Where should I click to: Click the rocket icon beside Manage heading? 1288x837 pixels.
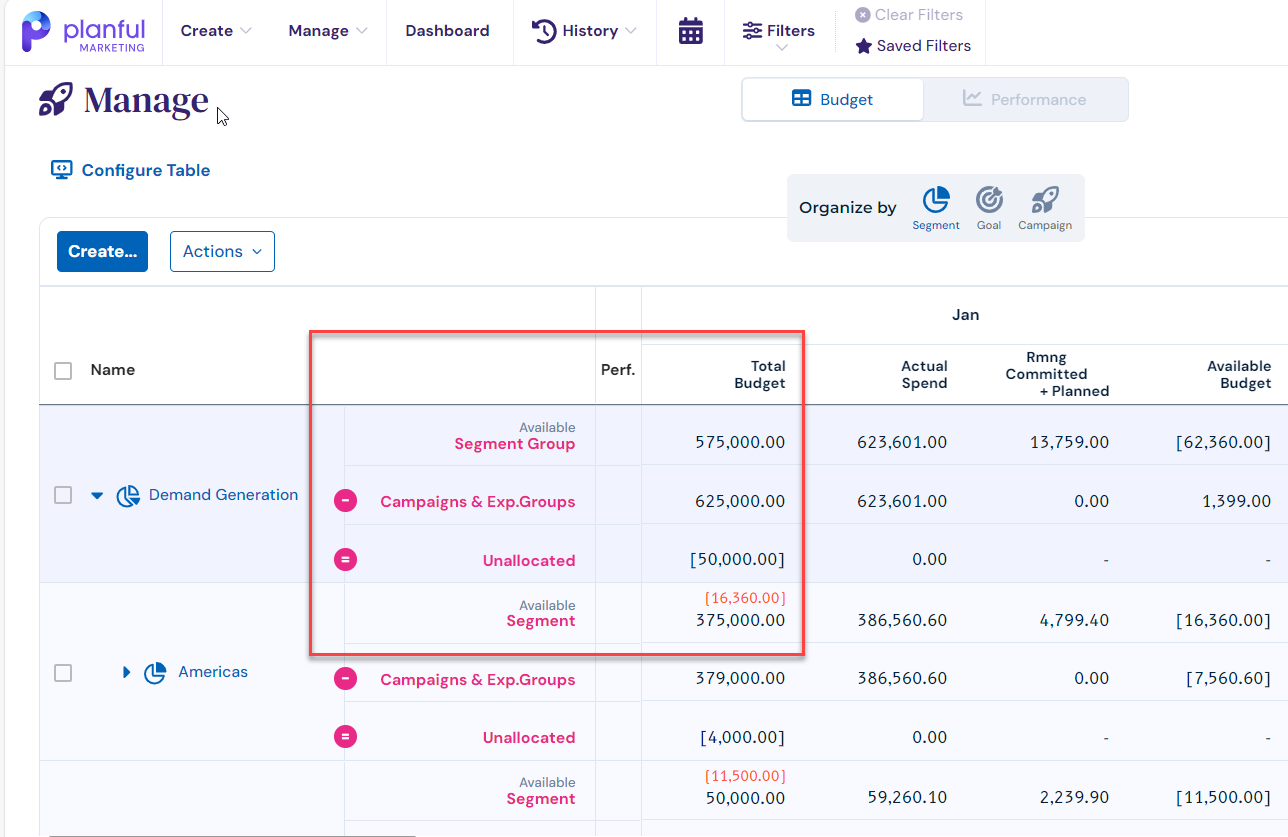point(56,99)
